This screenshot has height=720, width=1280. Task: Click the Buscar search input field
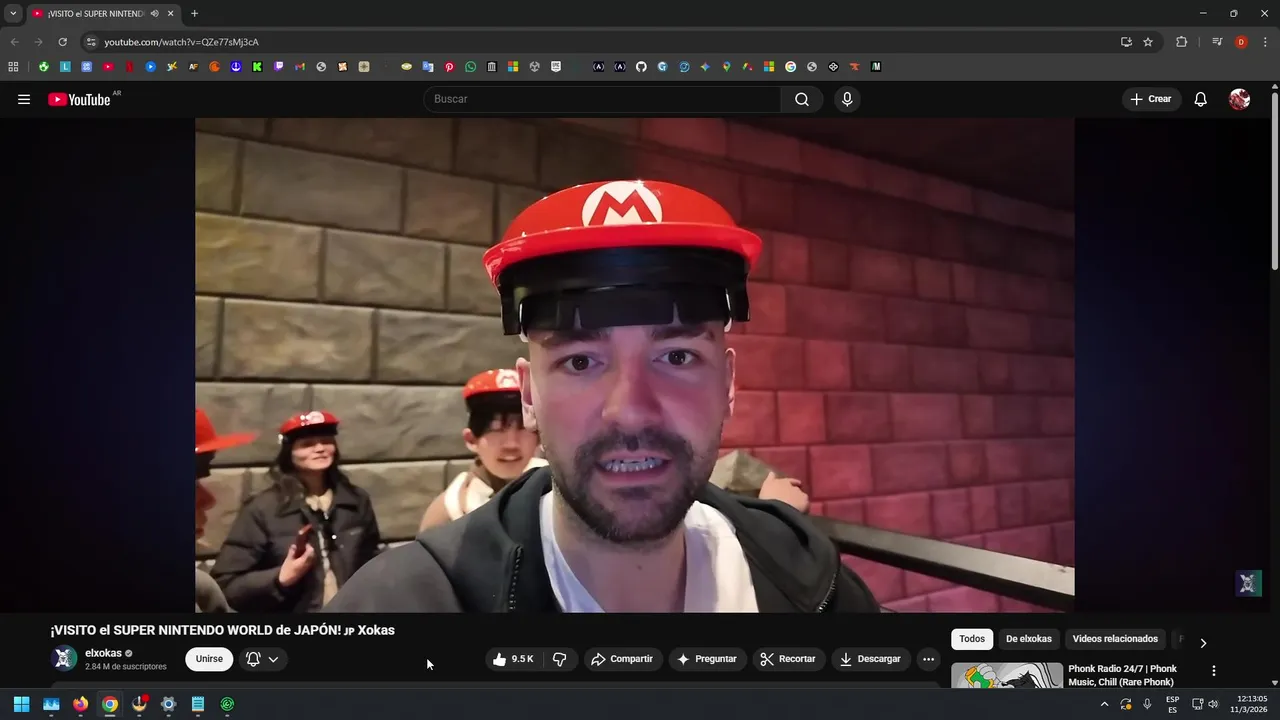tap(603, 99)
